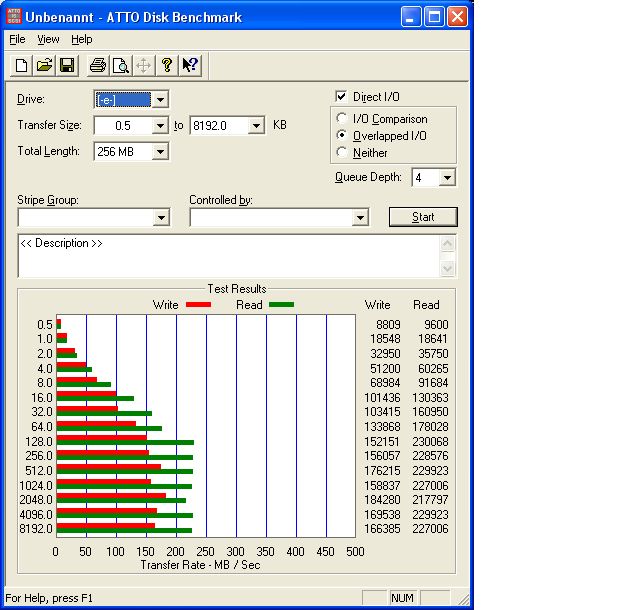Click the green Read legend swatch
640x610 pixels.
click(281, 305)
